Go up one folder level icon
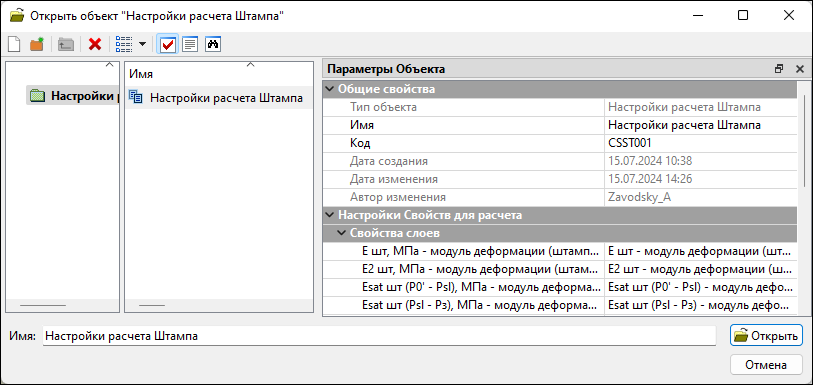Screen dimensions: 813x385 pyautogui.click(x=66, y=45)
